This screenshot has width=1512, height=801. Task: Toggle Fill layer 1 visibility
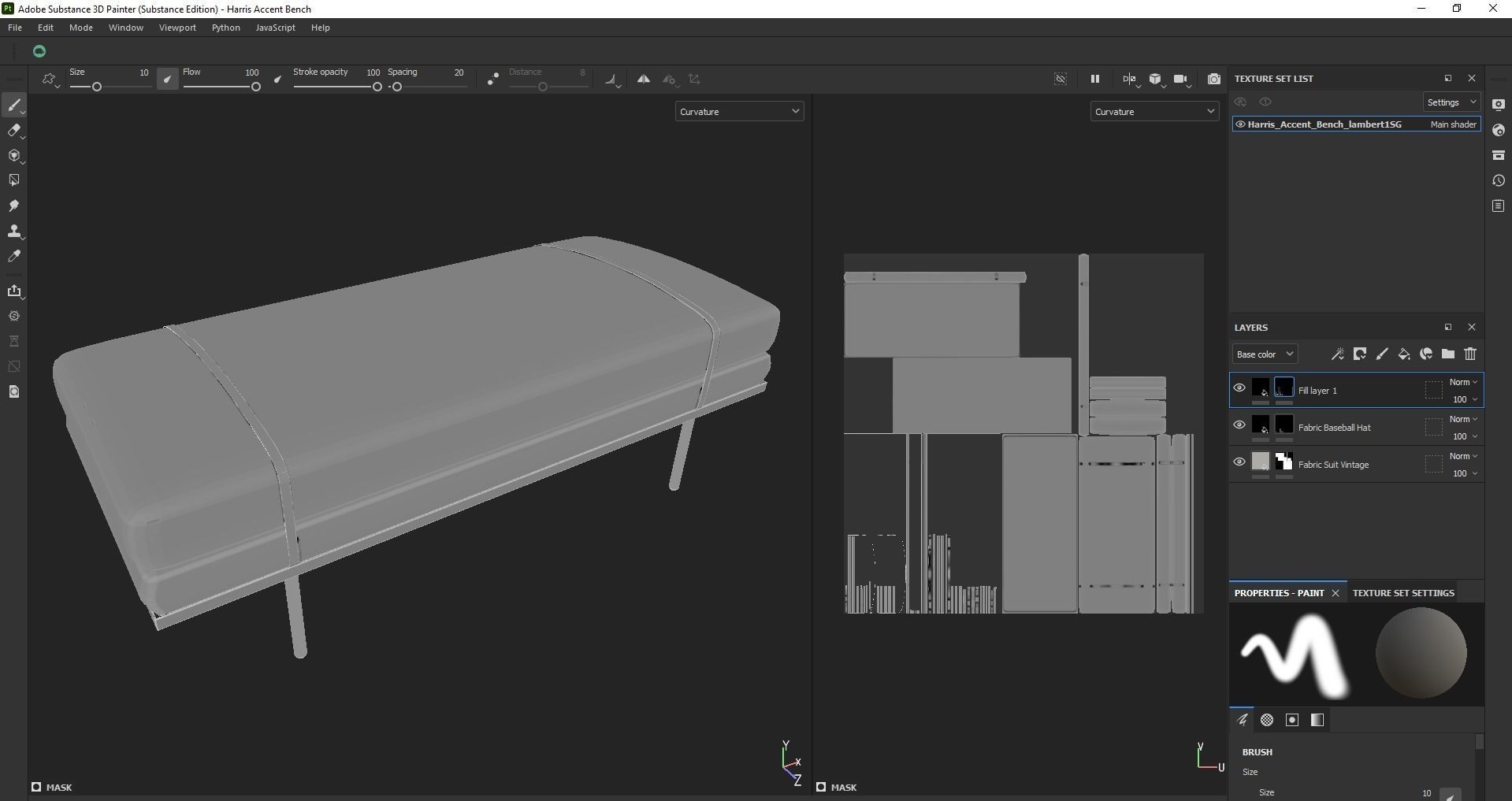pos(1239,388)
